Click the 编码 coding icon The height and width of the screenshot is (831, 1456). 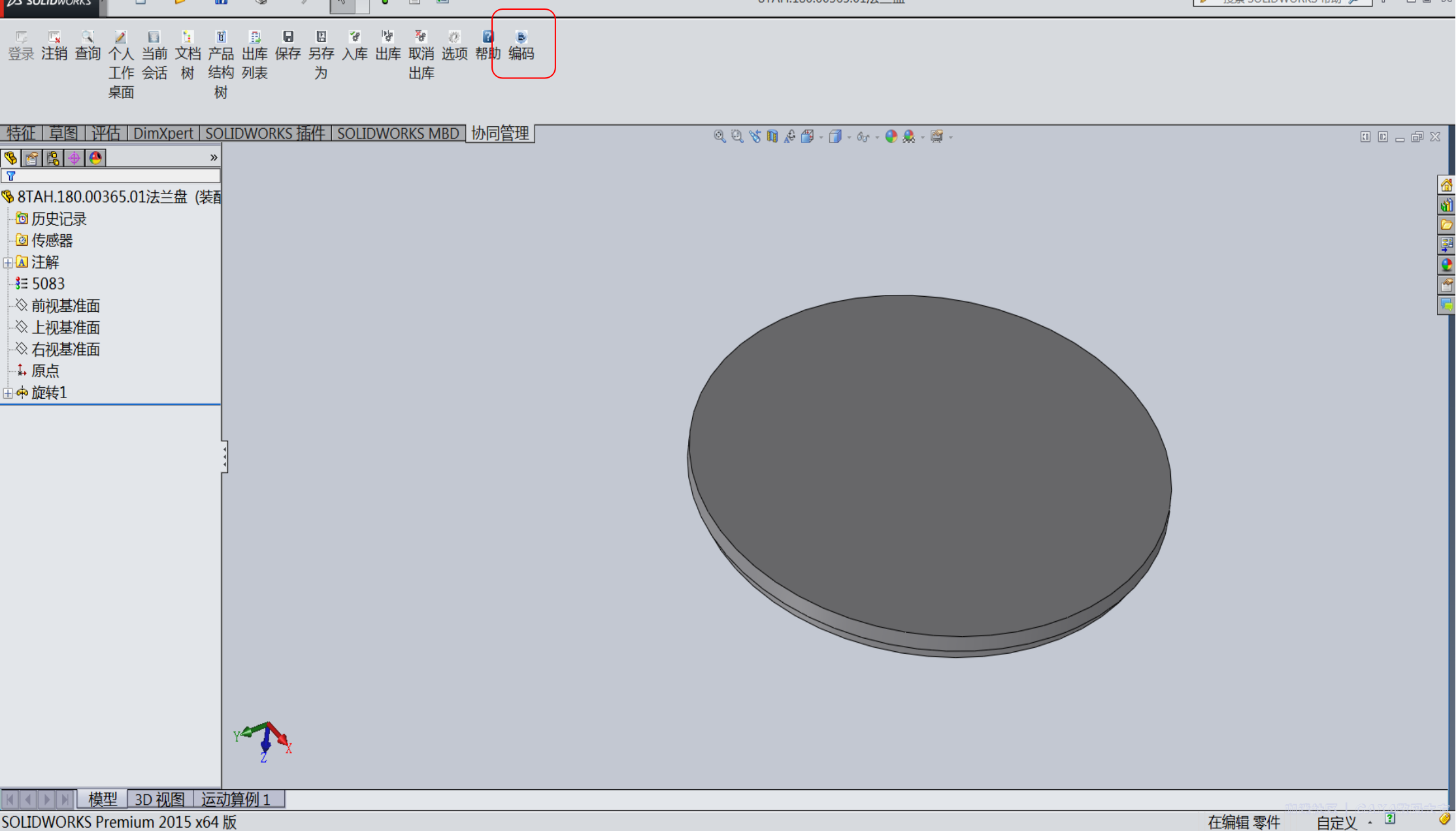point(521,46)
